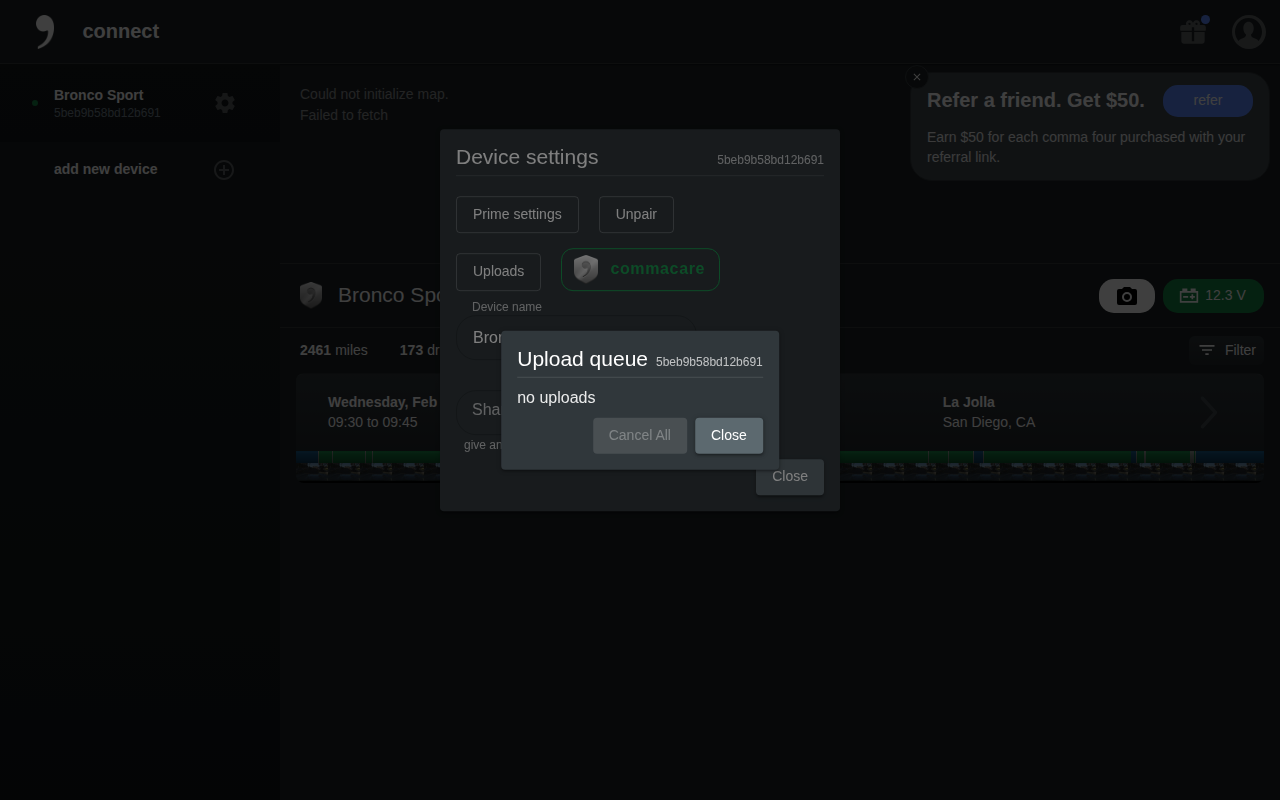
Task: Click the shield icon beside Bronco Sport title
Action: pyautogui.click(x=311, y=295)
